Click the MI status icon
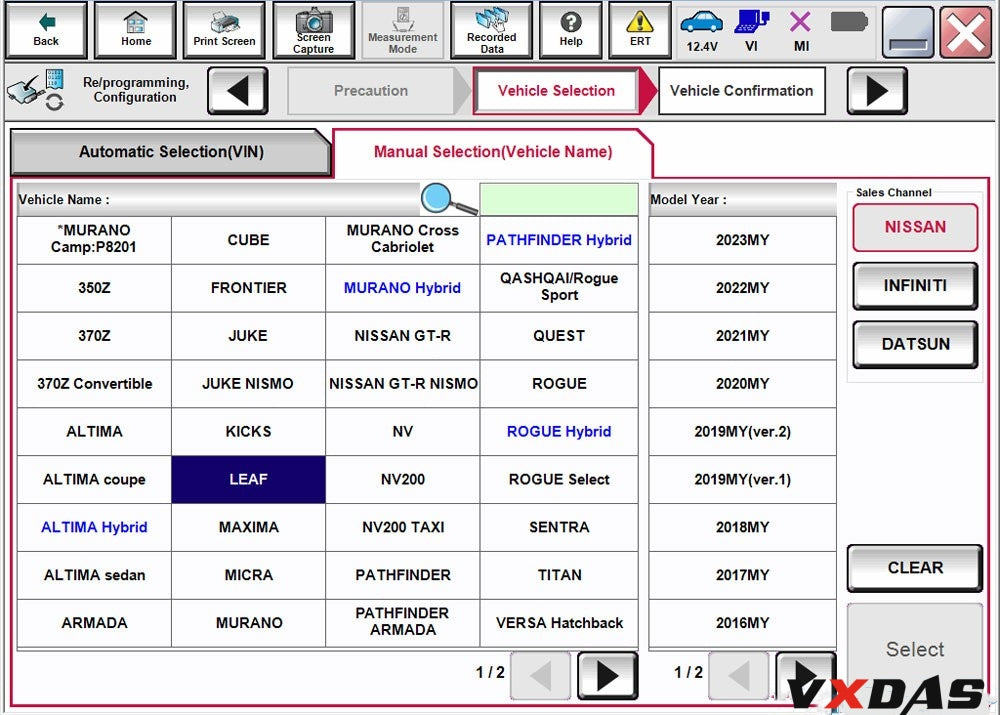1000x715 pixels. click(800, 30)
